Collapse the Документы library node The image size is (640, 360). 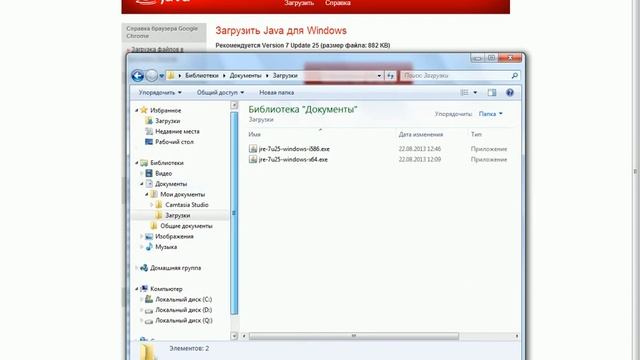click(142, 184)
